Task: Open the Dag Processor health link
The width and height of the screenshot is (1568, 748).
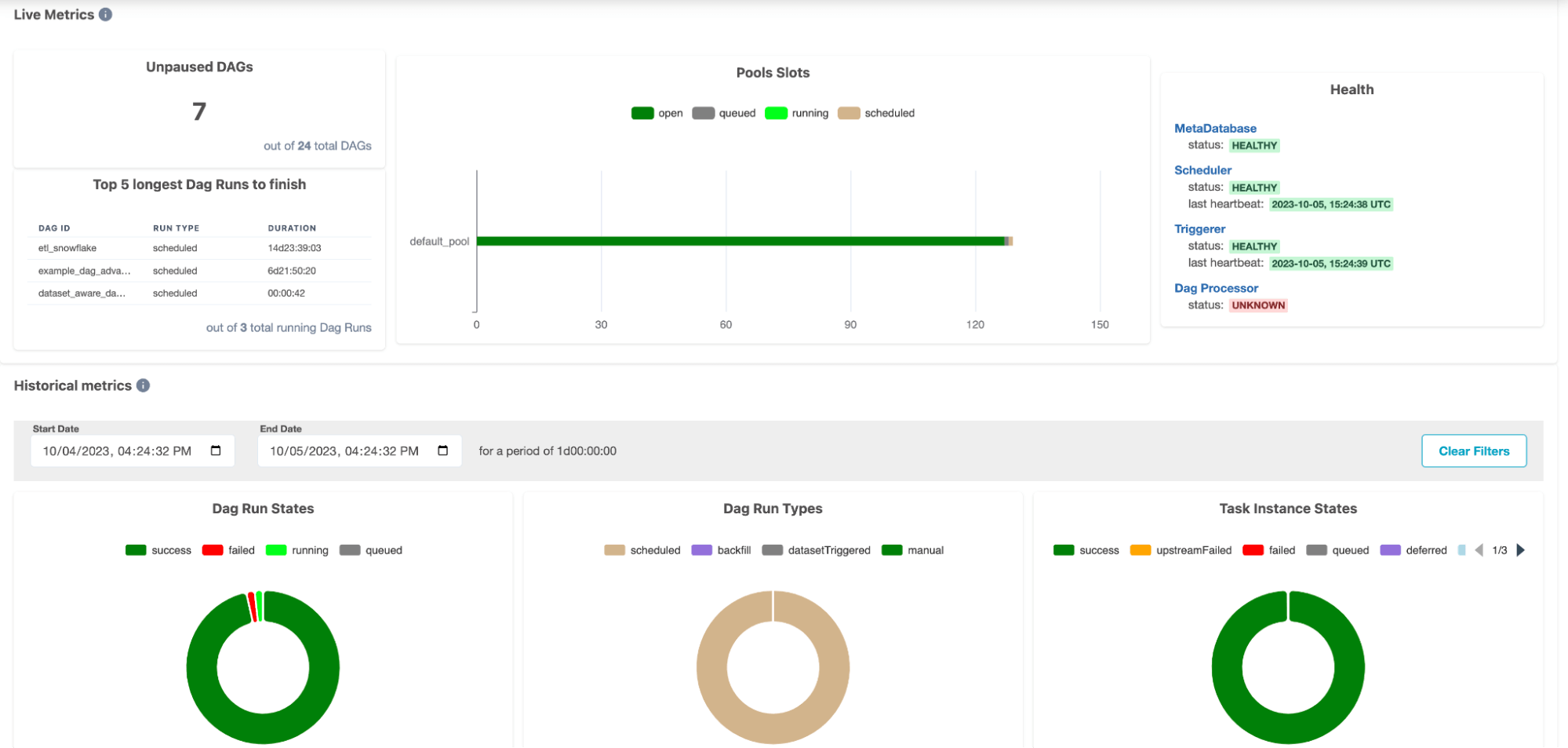Action: point(1216,288)
